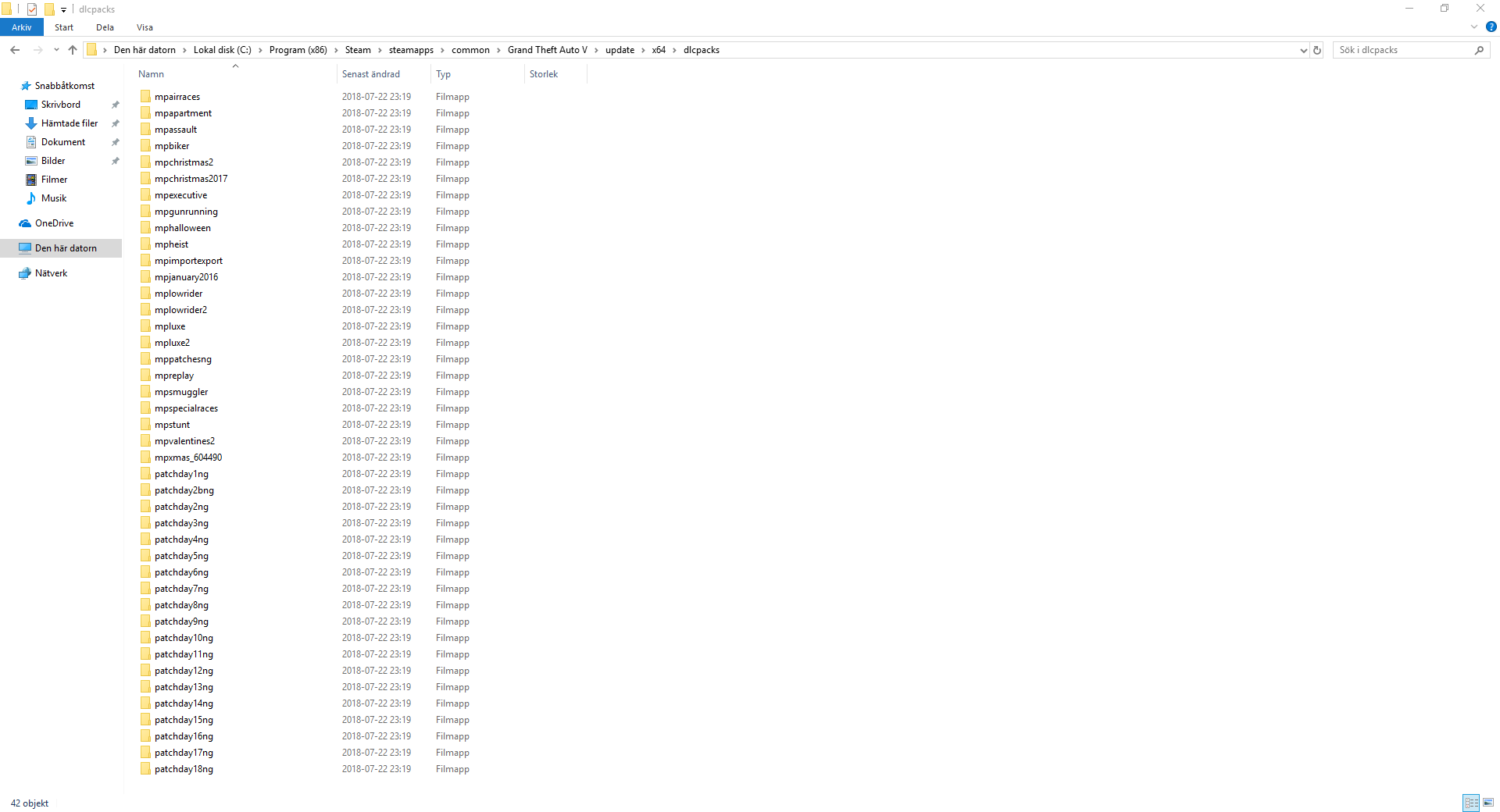Expand the ribbon with the chevron
The width and height of the screenshot is (1500, 812).
1474,27
